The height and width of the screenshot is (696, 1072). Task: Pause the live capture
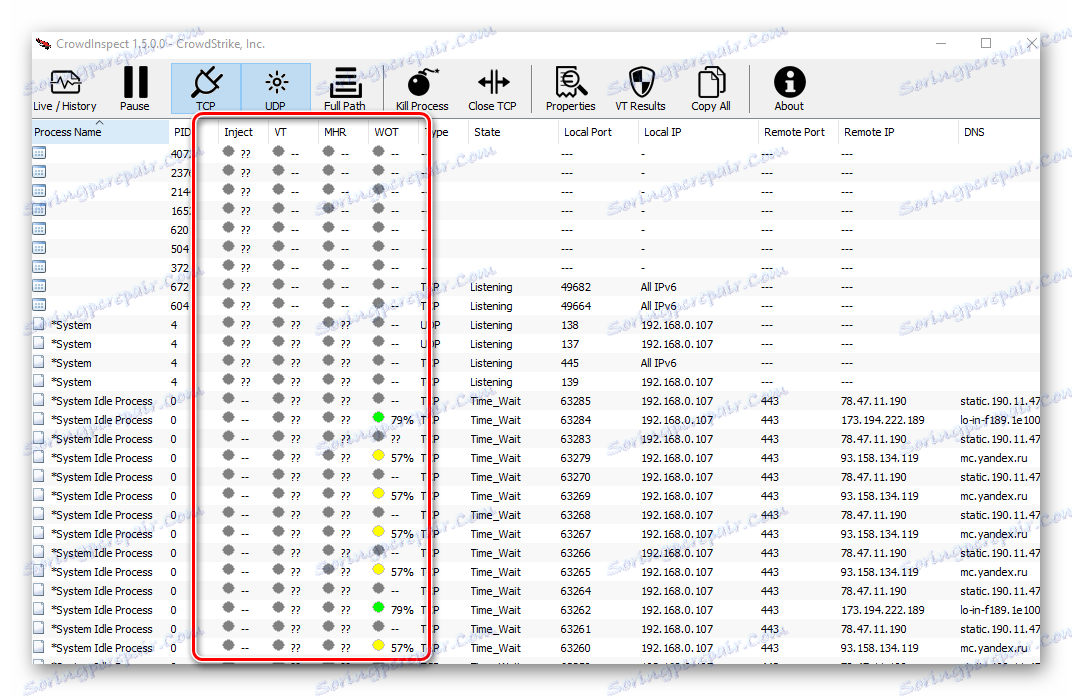[x=135, y=89]
